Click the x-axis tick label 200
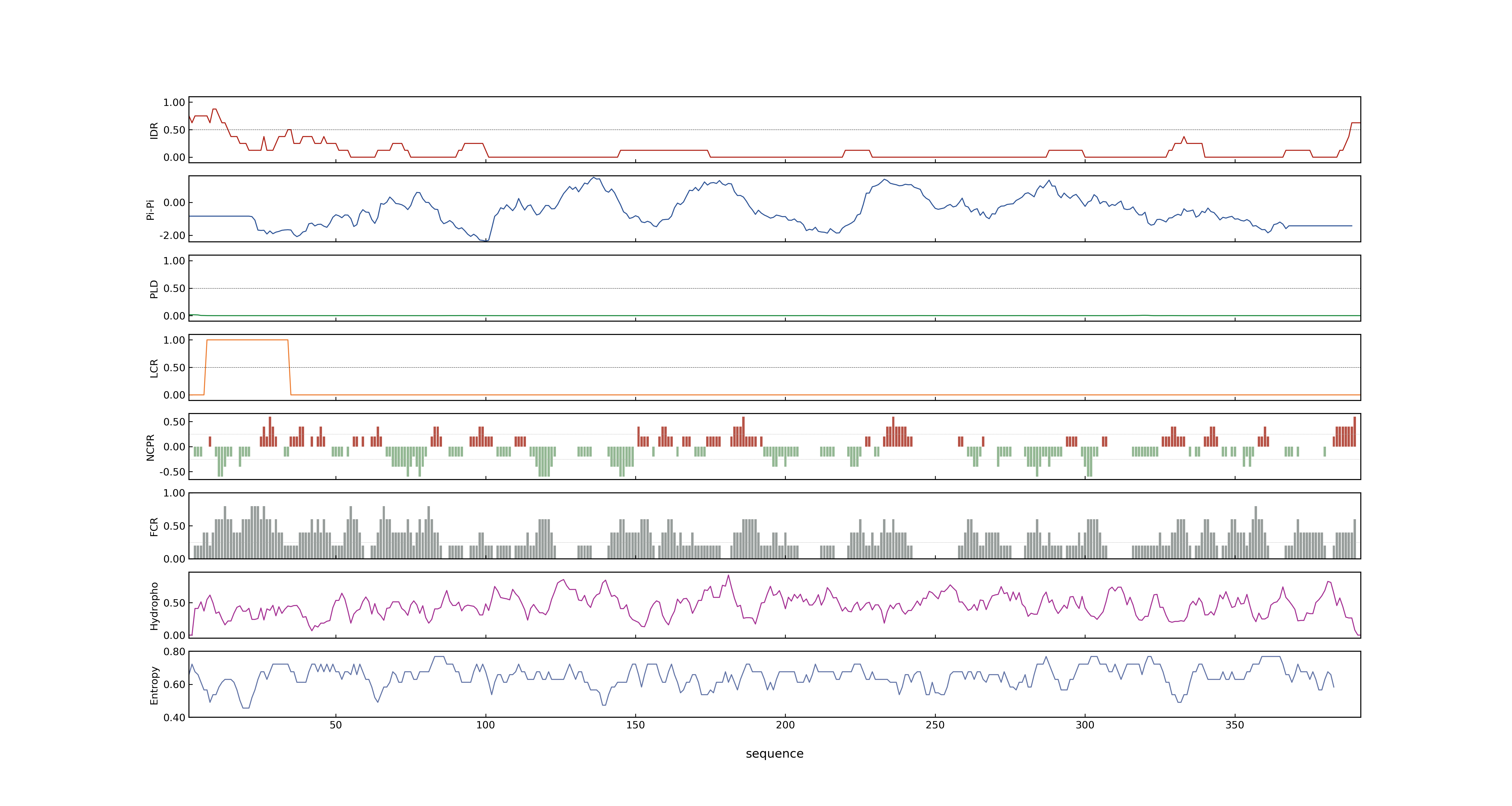The width and height of the screenshot is (1512, 806). pyautogui.click(x=785, y=725)
